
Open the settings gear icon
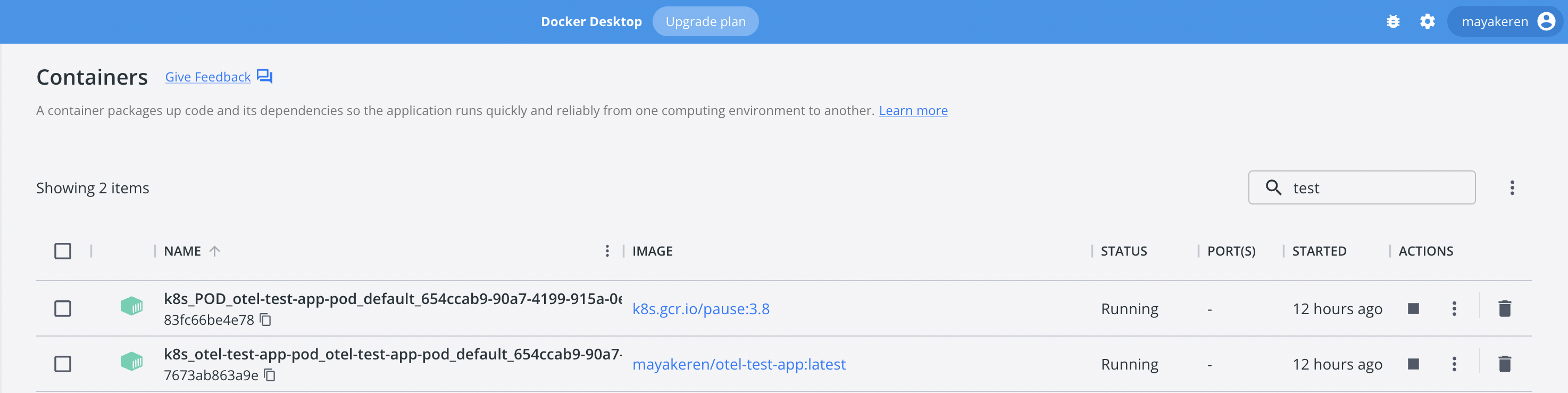pyautogui.click(x=1428, y=22)
